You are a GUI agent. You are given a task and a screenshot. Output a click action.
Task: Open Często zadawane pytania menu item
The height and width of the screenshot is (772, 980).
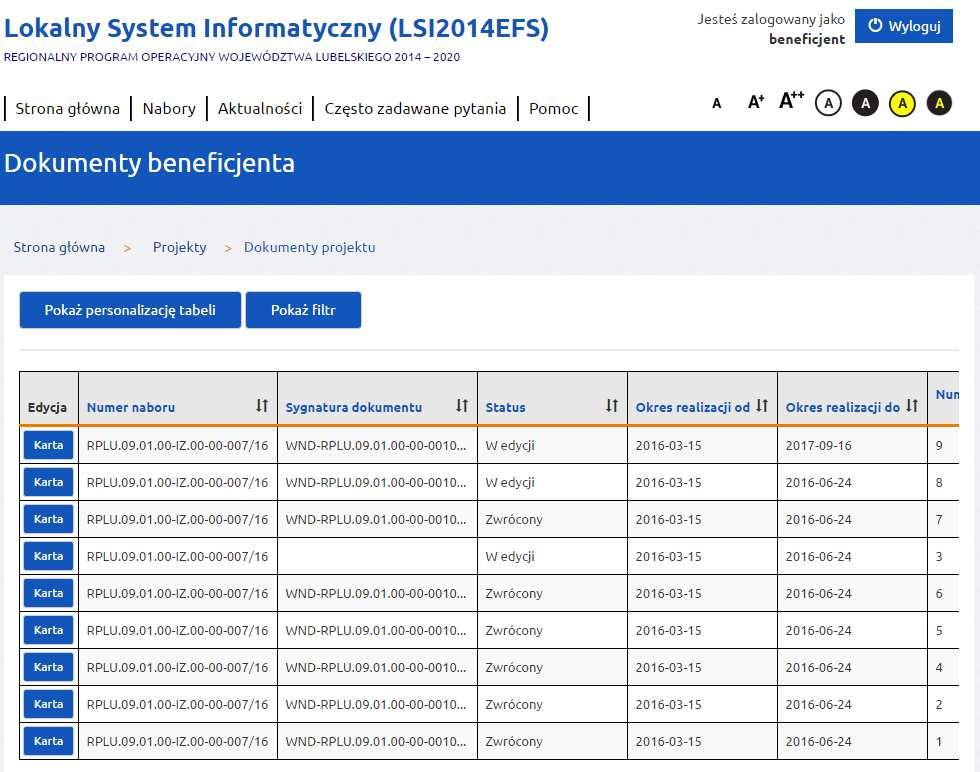pyautogui.click(x=415, y=109)
